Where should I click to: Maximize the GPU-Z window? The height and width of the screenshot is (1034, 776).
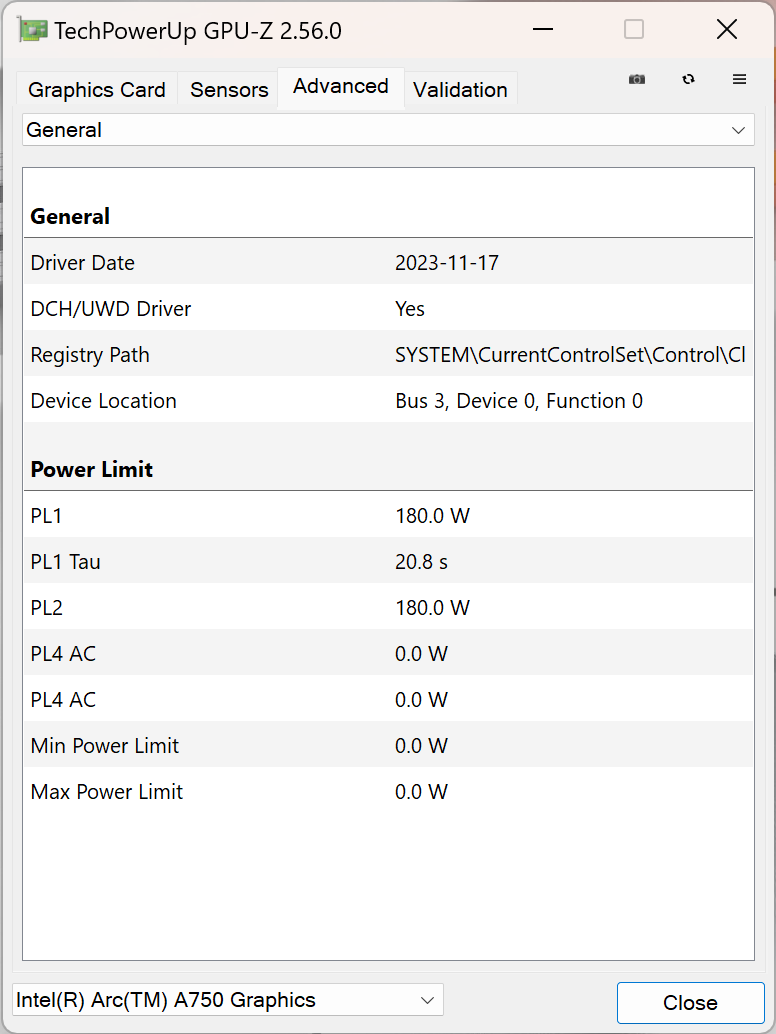coord(634,30)
